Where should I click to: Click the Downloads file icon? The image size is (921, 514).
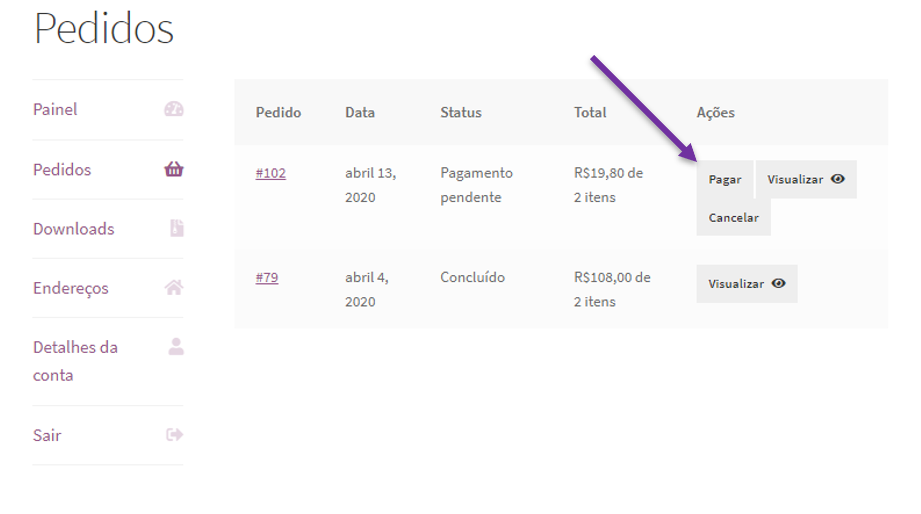click(x=176, y=228)
